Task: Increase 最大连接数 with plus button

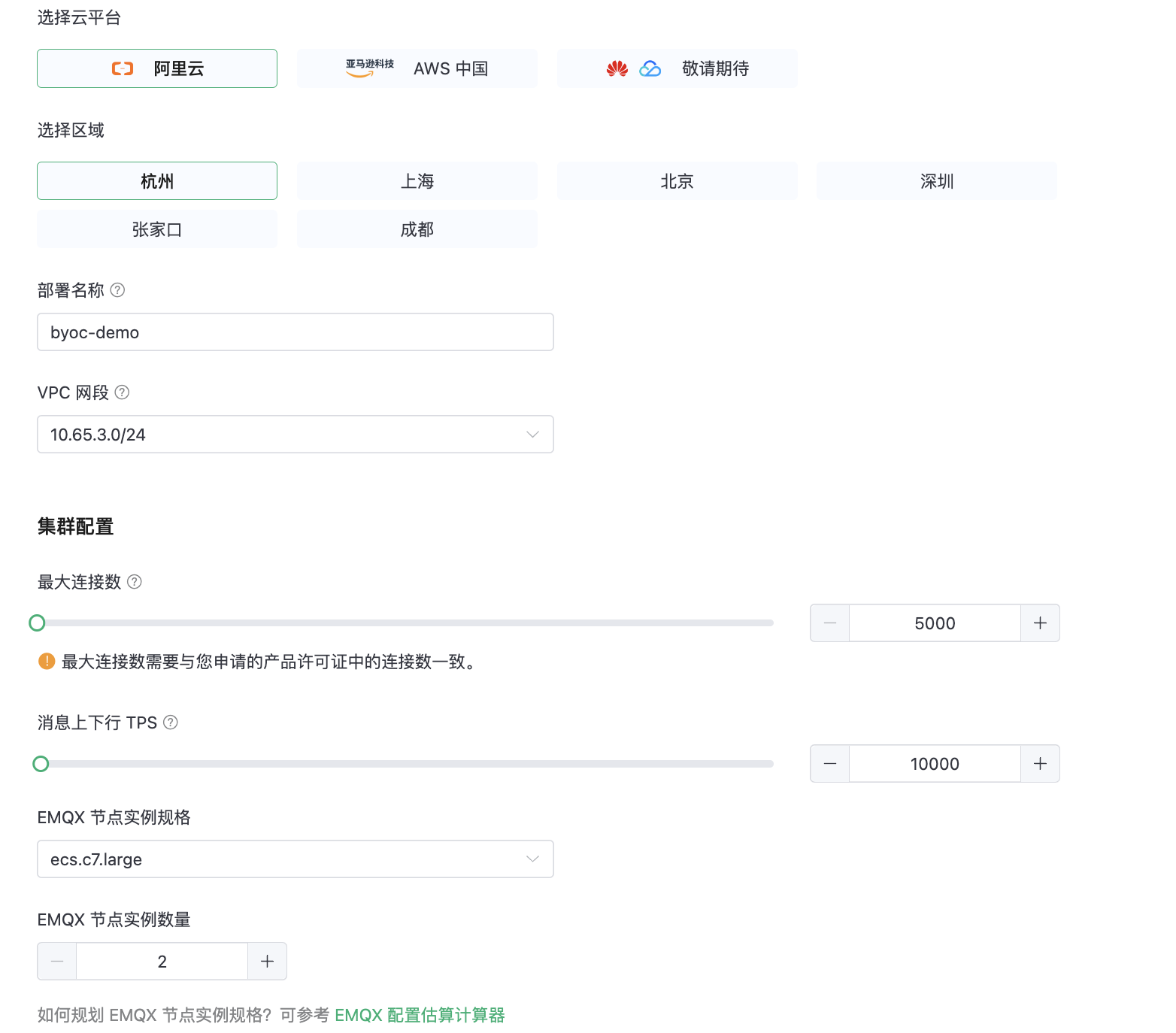Action: point(1040,623)
